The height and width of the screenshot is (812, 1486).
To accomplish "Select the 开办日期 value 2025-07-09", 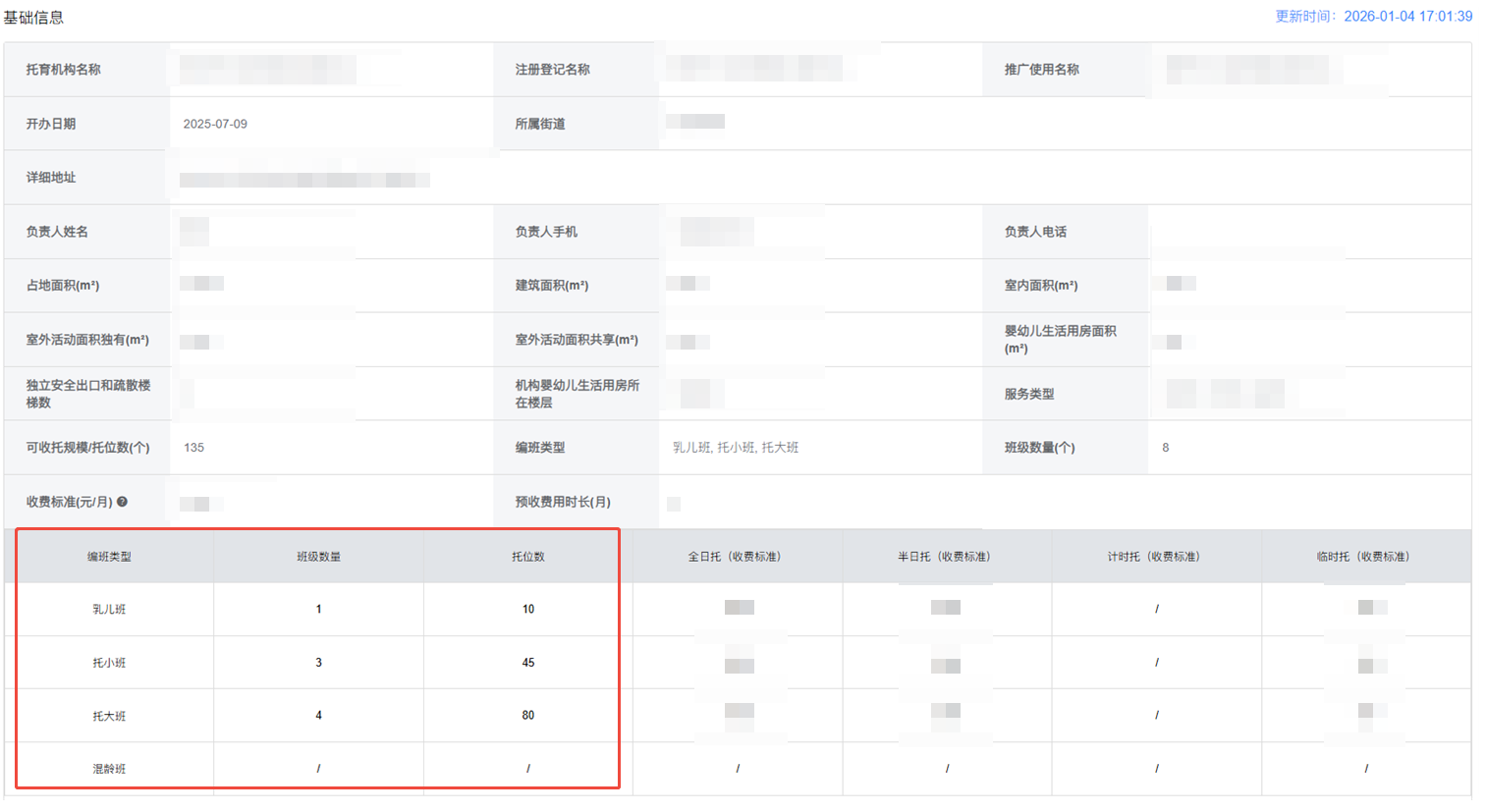I will pos(215,124).
